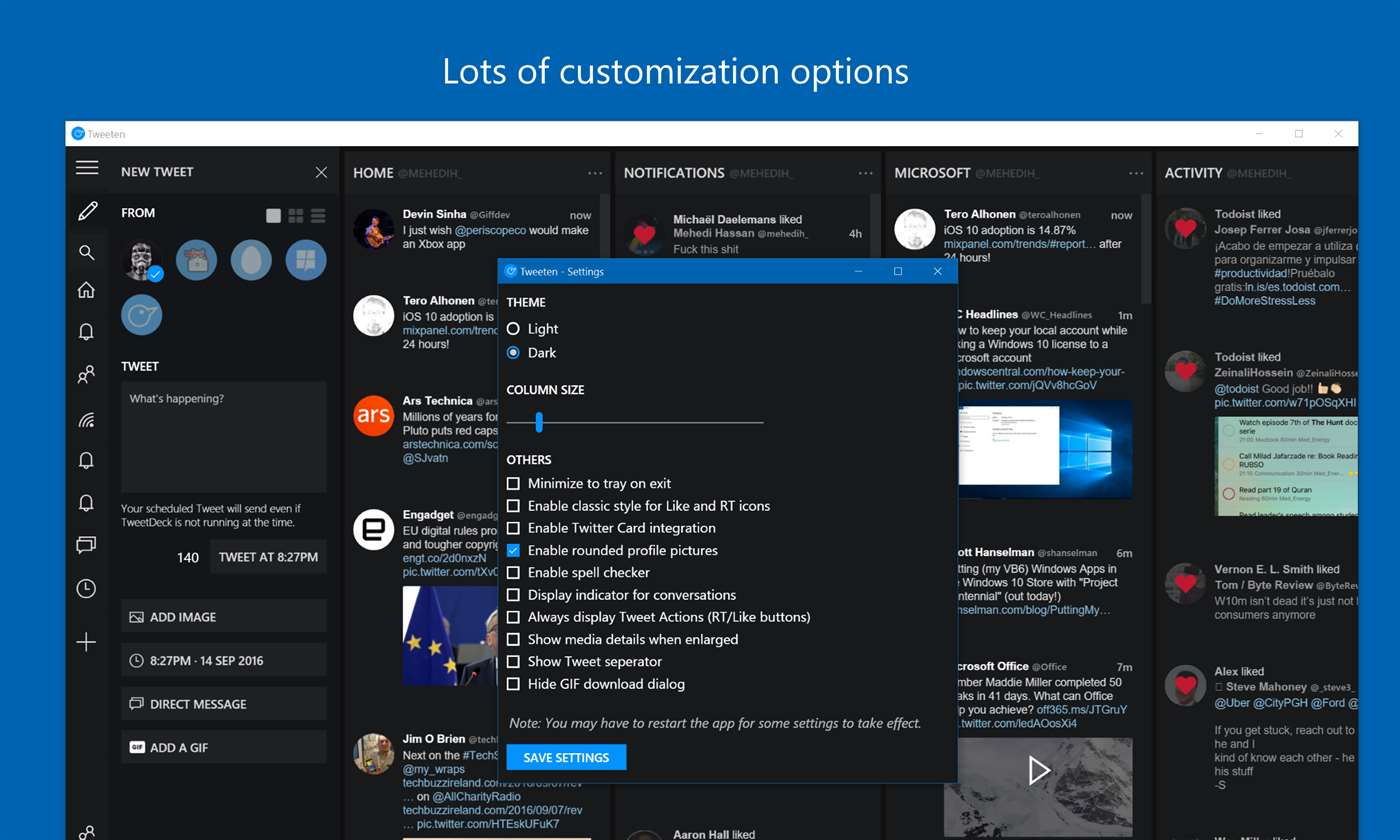Select the list account view icon
Screen dimensions: 1400x840
point(318,215)
